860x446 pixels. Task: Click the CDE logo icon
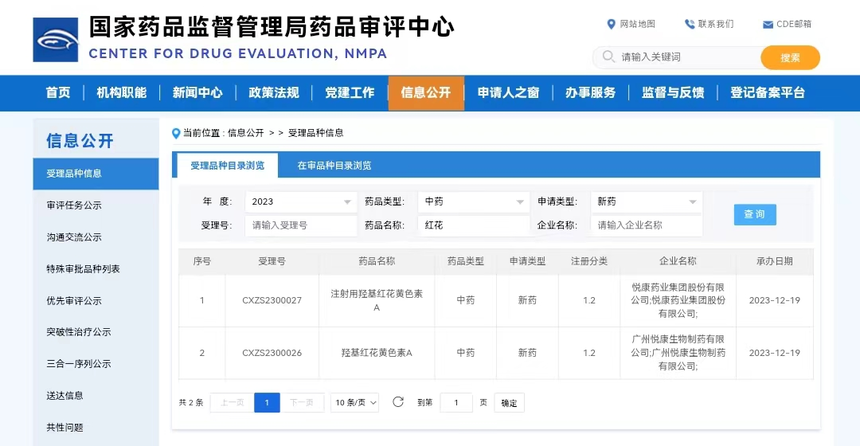coord(56,40)
